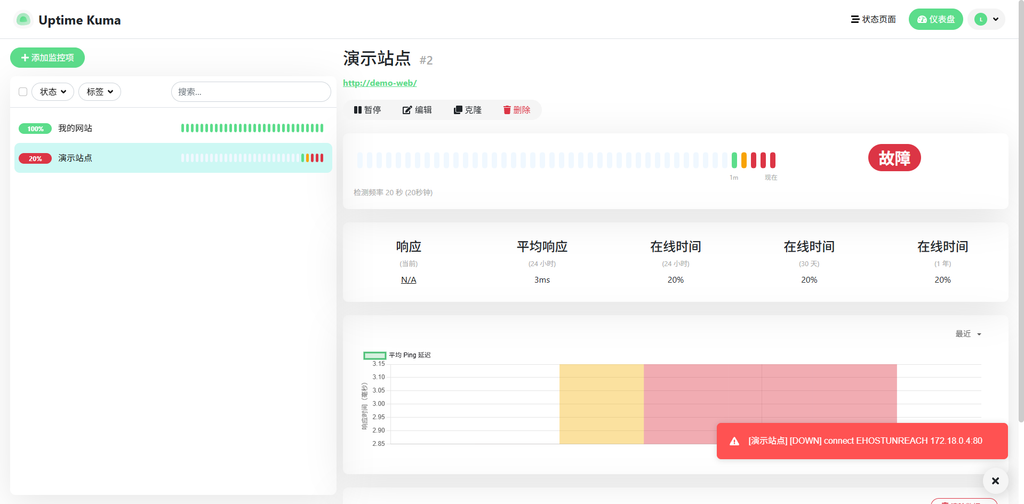1024x504 pixels.
Task: Click the orange heartbeat beat in main bar
Action: coord(744,160)
